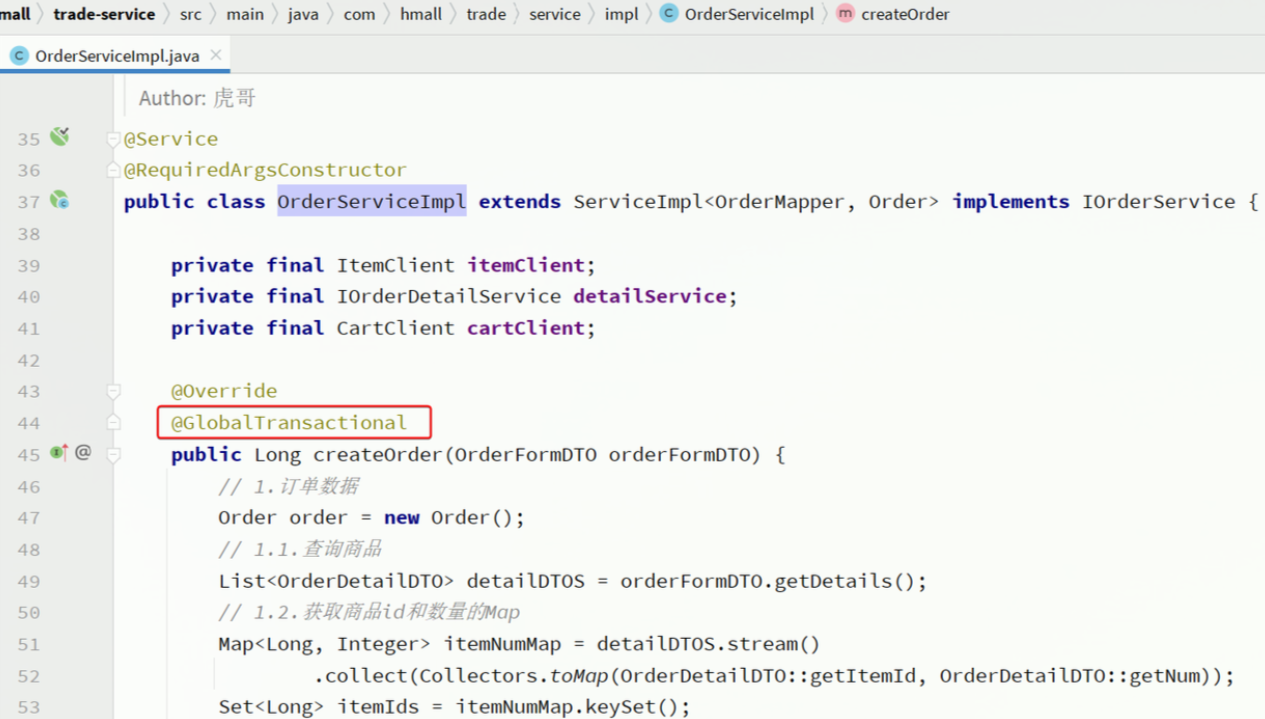Image resolution: width=1265 pixels, height=719 pixels.
Task: Click the impl breadcrumb segment
Action: (x=621, y=14)
